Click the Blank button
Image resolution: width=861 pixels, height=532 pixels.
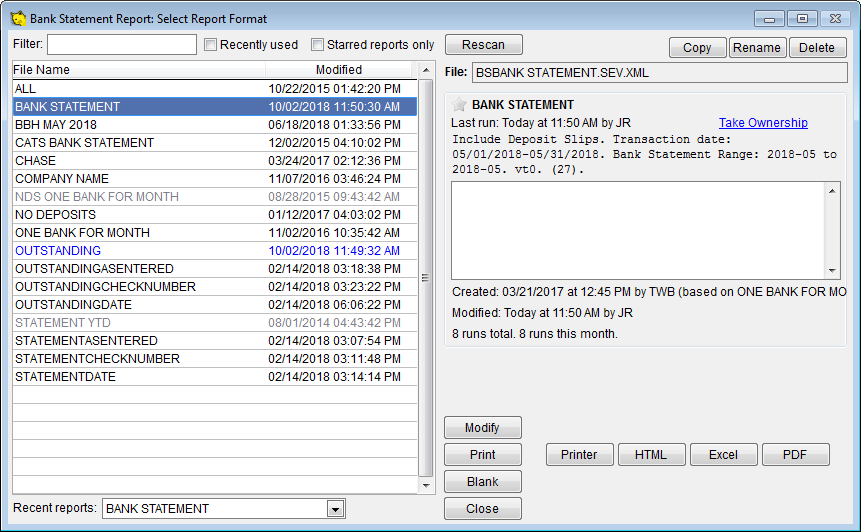coord(482,481)
